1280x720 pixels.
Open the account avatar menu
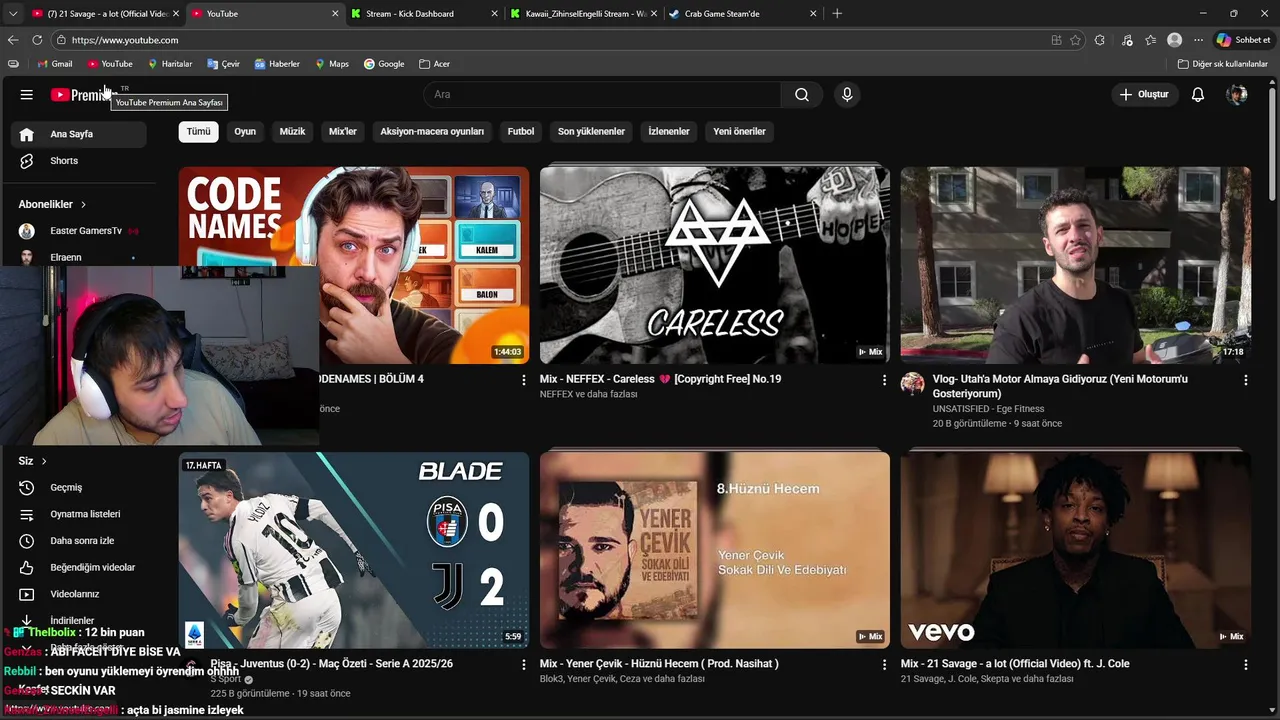(x=1237, y=95)
